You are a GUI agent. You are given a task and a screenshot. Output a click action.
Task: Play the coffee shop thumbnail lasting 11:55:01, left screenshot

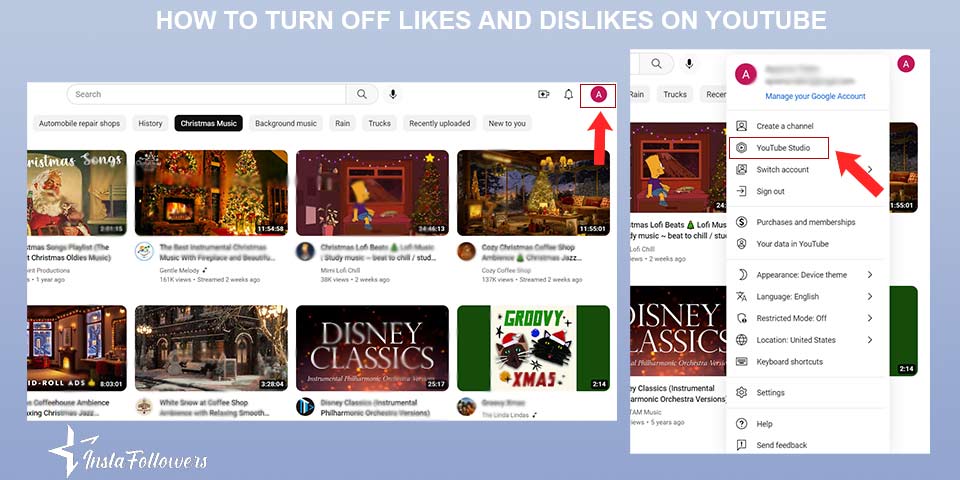(x=533, y=193)
